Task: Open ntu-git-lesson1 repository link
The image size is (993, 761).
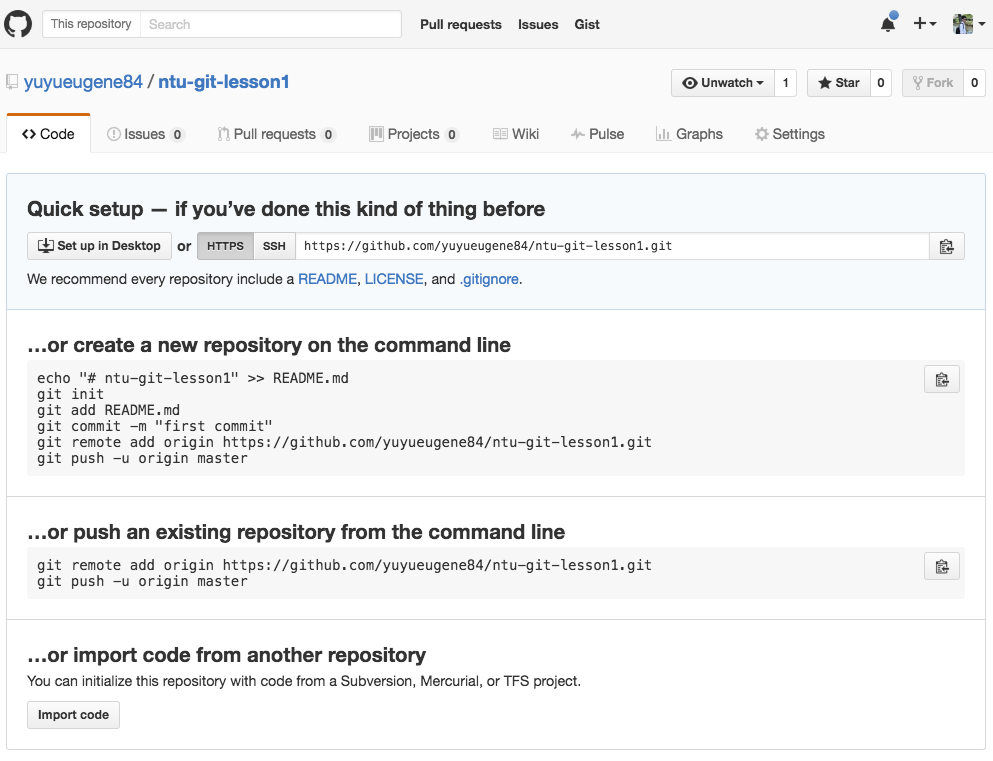Action: [224, 82]
